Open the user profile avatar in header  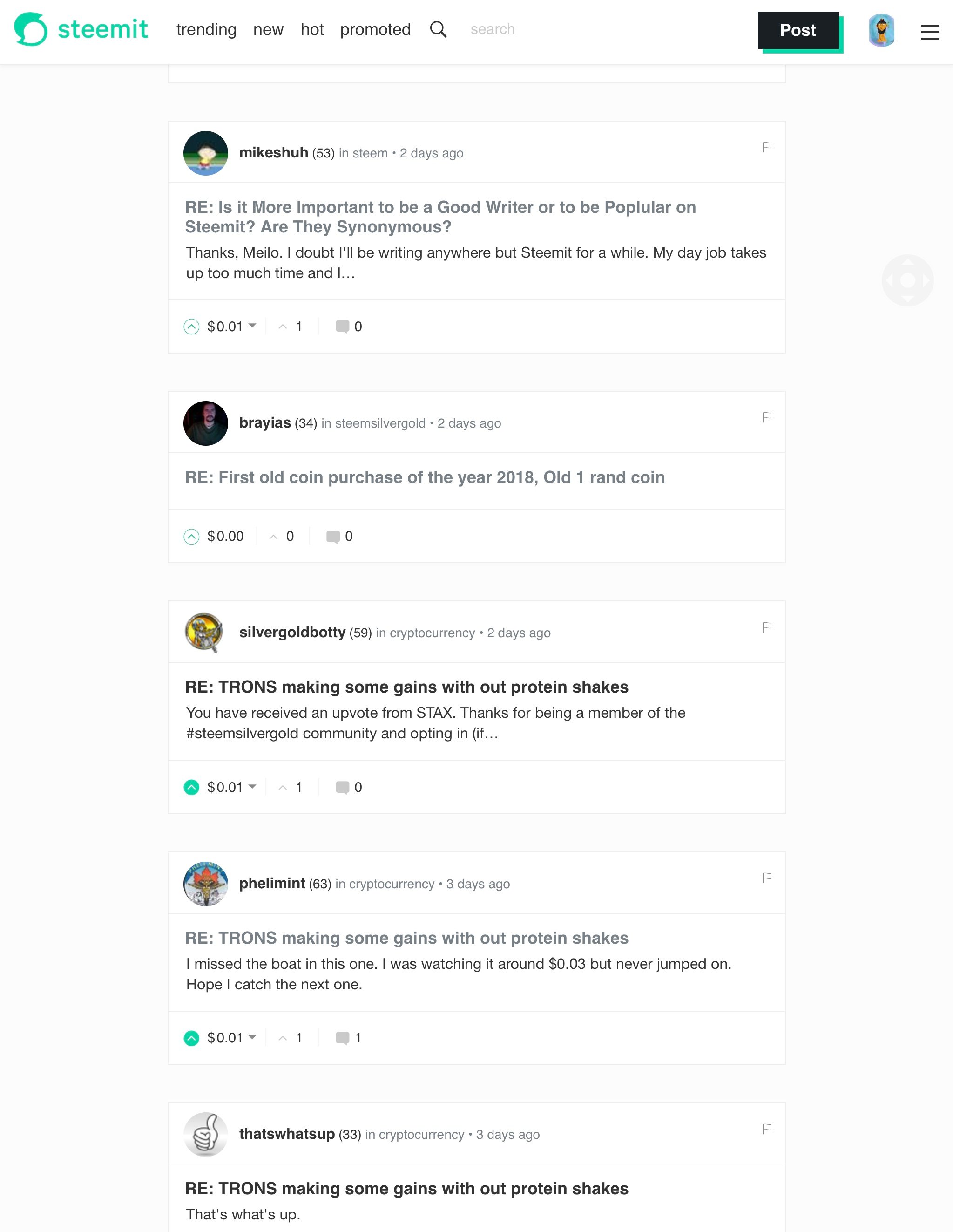pos(881,30)
